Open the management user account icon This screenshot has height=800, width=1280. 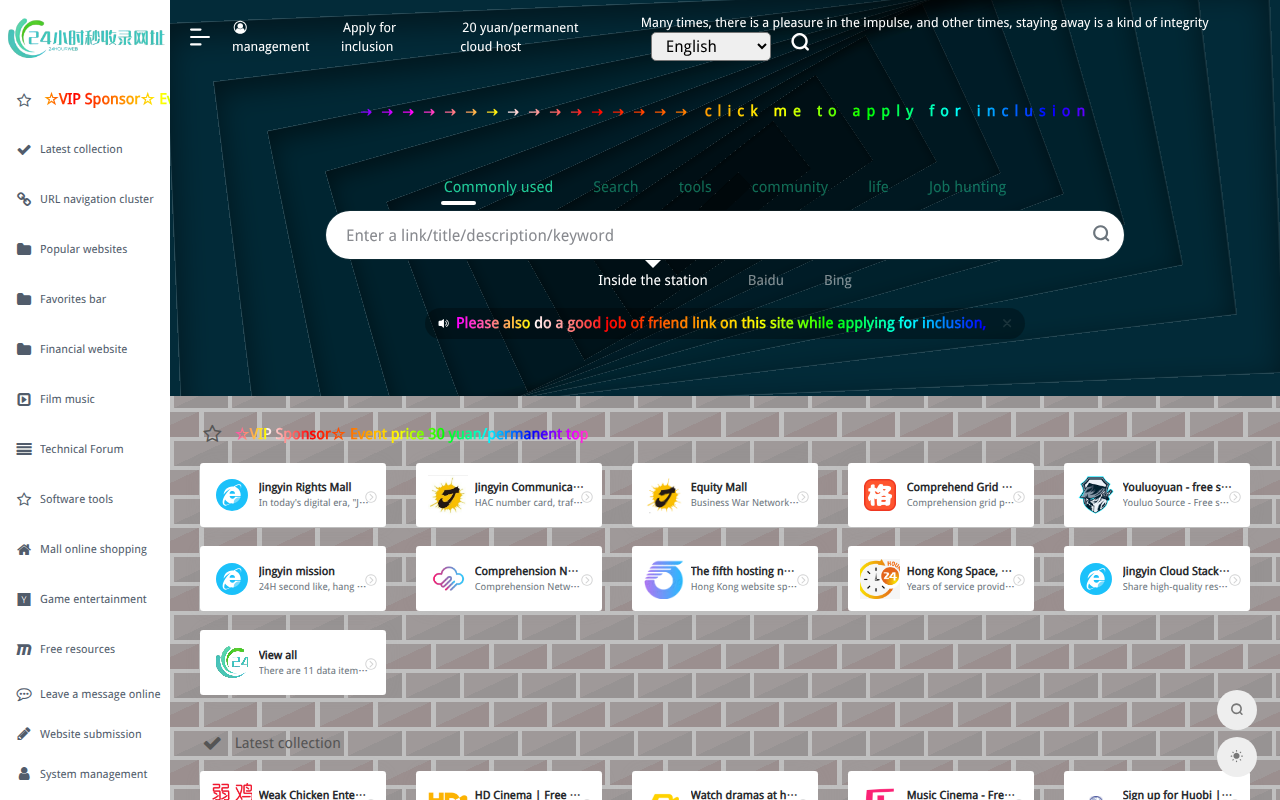[240, 28]
